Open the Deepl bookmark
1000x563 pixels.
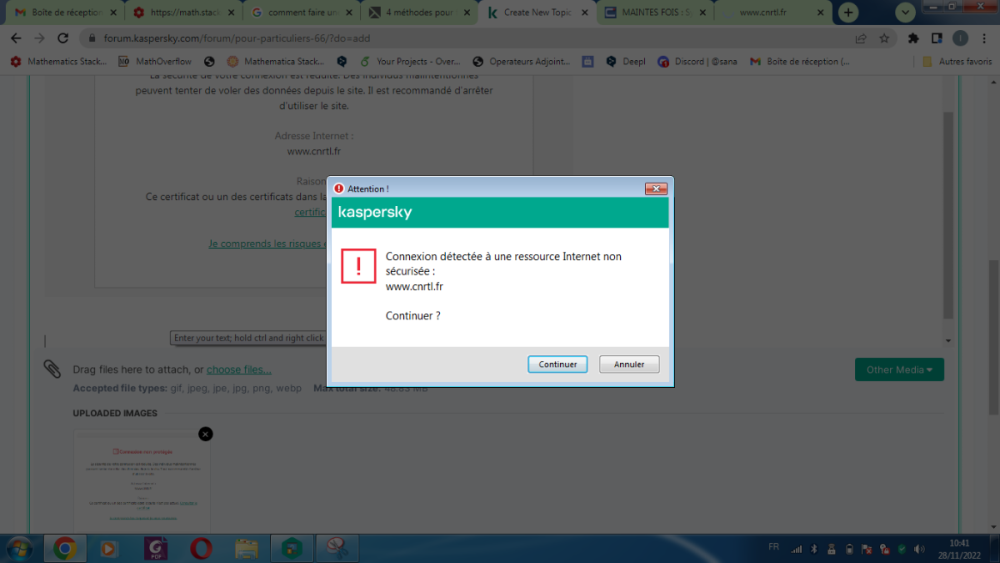pyautogui.click(x=626, y=61)
